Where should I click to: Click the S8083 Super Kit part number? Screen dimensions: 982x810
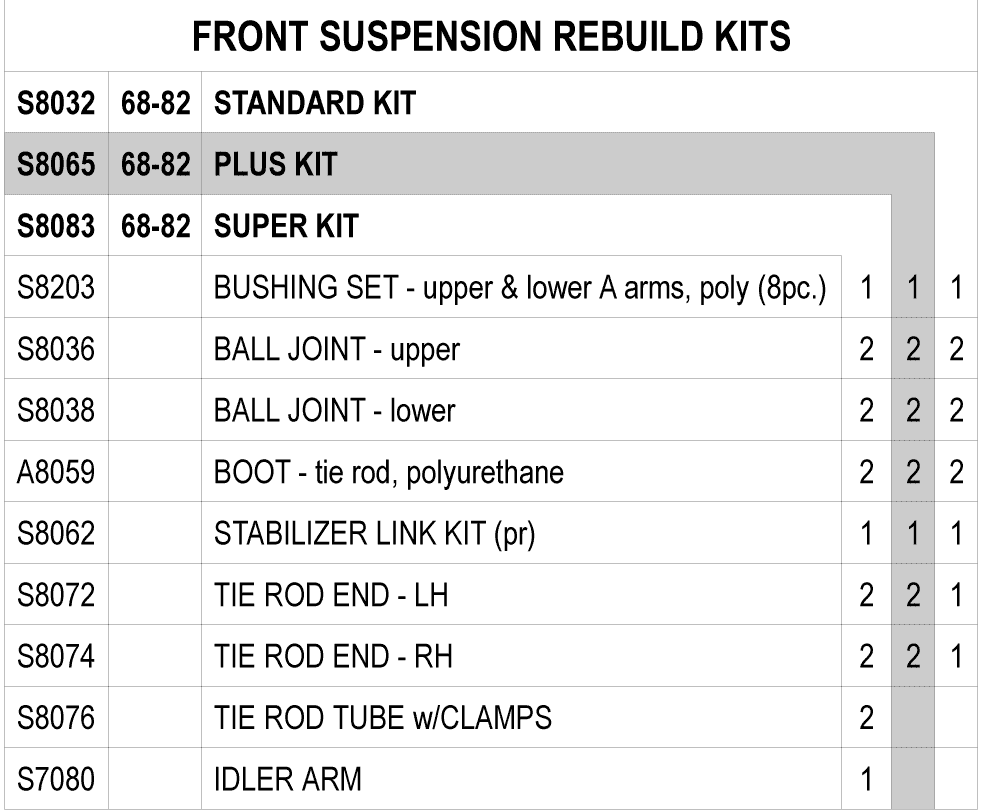(56, 226)
